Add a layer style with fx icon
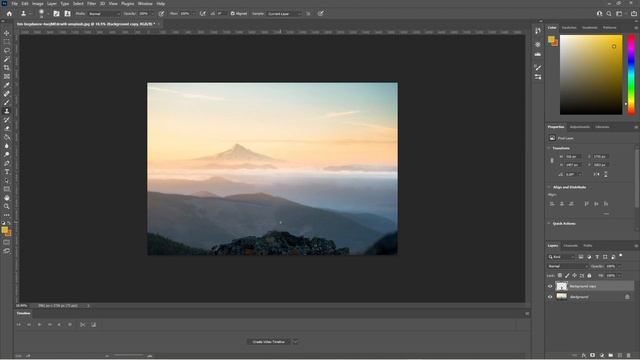The image size is (640, 360). (x=584, y=356)
